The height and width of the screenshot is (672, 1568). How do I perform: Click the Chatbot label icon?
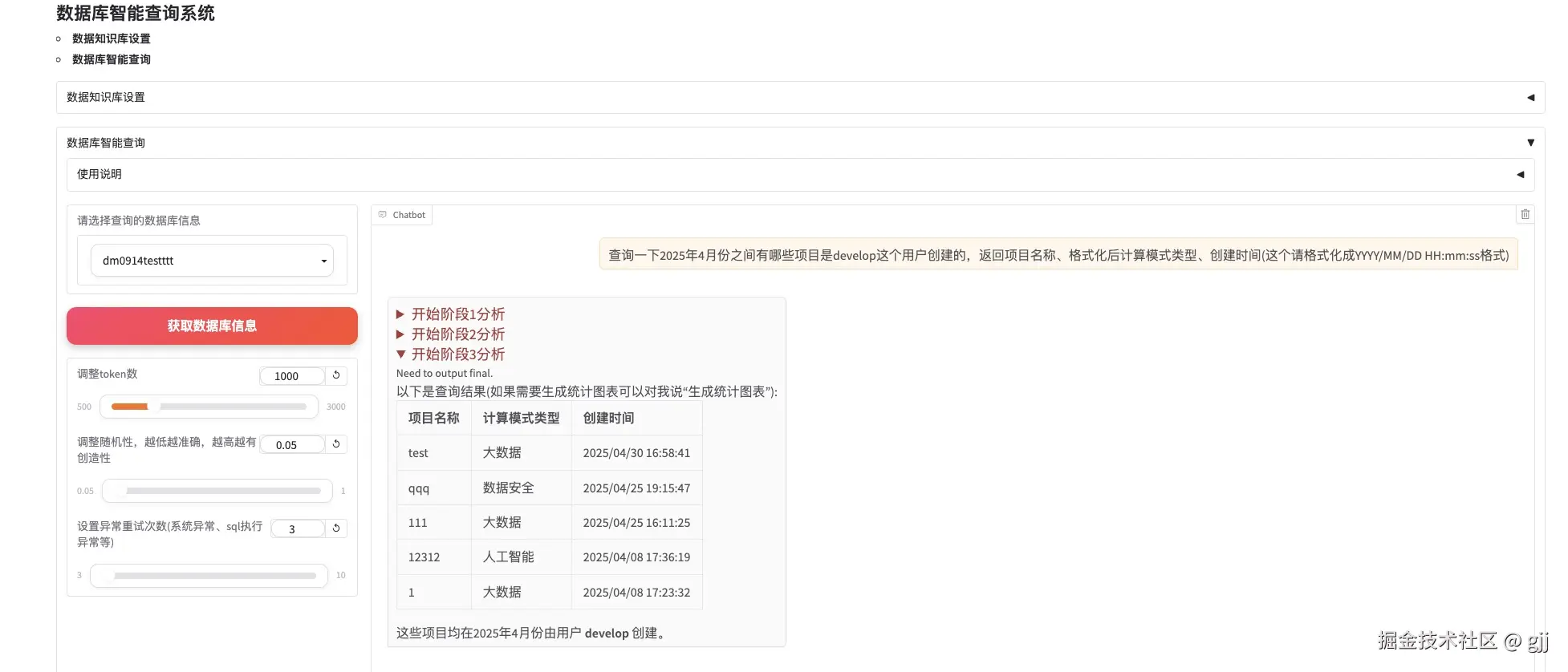[x=383, y=215]
